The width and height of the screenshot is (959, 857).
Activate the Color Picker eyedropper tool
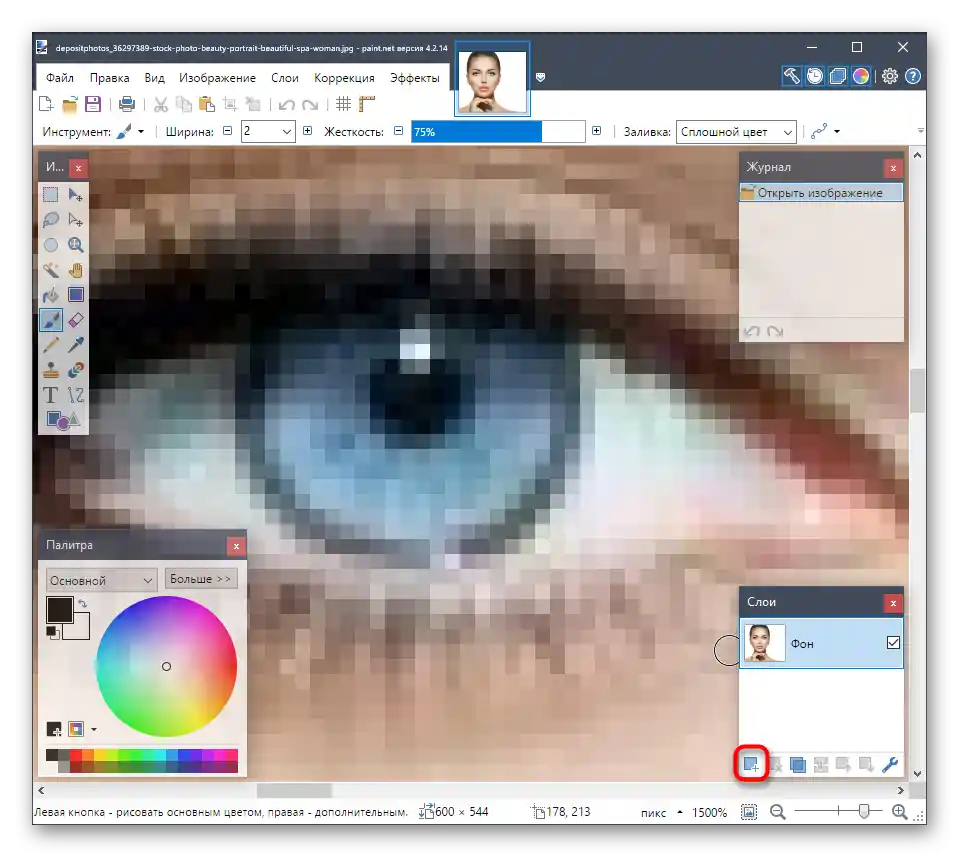(x=76, y=345)
